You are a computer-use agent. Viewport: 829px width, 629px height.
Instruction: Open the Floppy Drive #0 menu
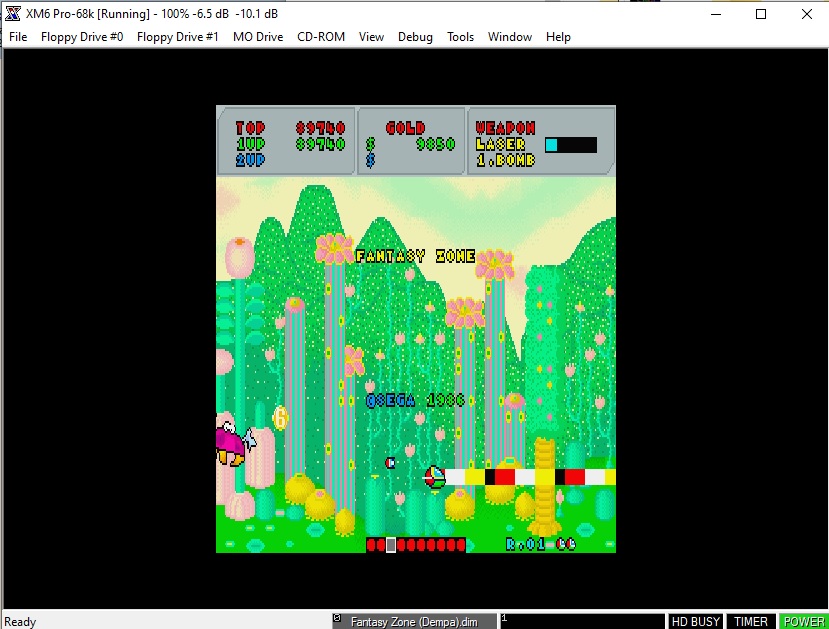click(x=82, y=37)
